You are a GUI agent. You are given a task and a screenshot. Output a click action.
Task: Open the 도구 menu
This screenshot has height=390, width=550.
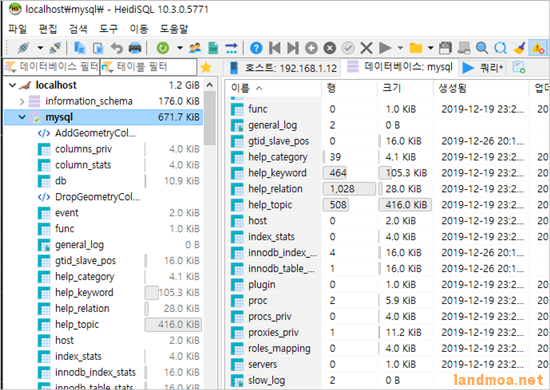pos(108,29)
